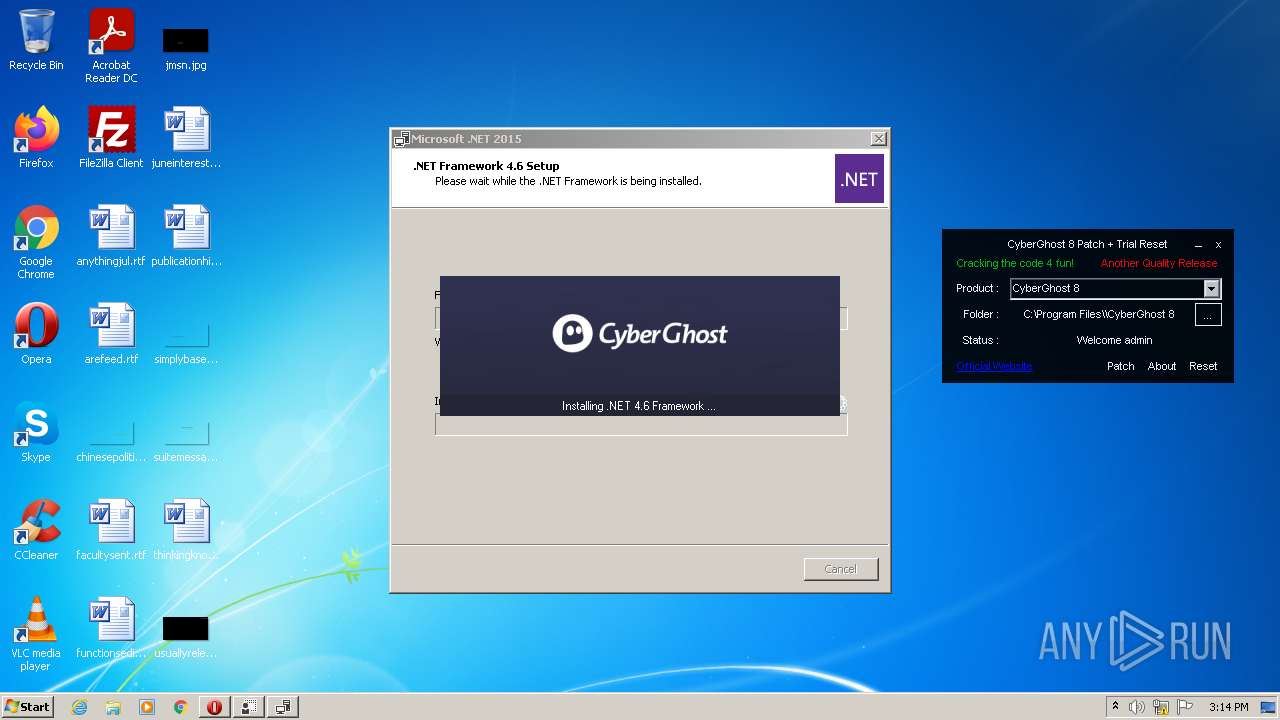This screenshot has width=1280, height=720.
Task: Click 'Welcome admin' status text
Action: coord(1114,340)
